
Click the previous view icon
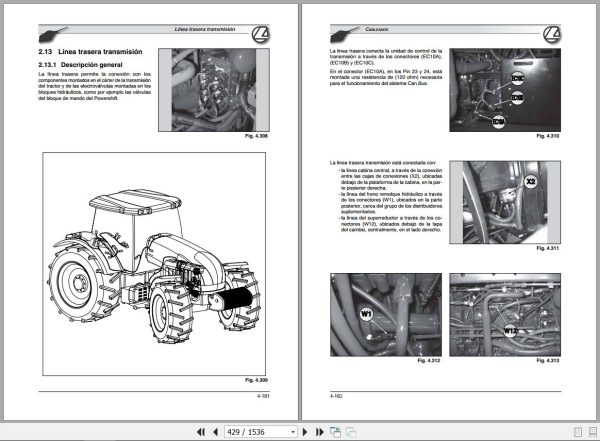click(336, 432)
